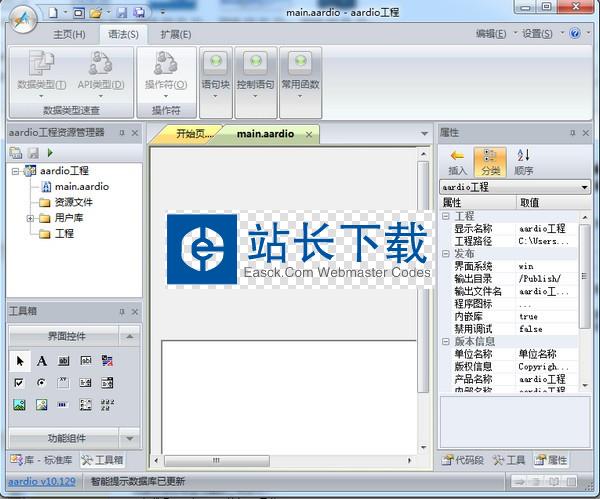Image resolution: width=600 pixels, height=499 pixels.
Task: Create a new file from quick access
Action: coord(53,13)
